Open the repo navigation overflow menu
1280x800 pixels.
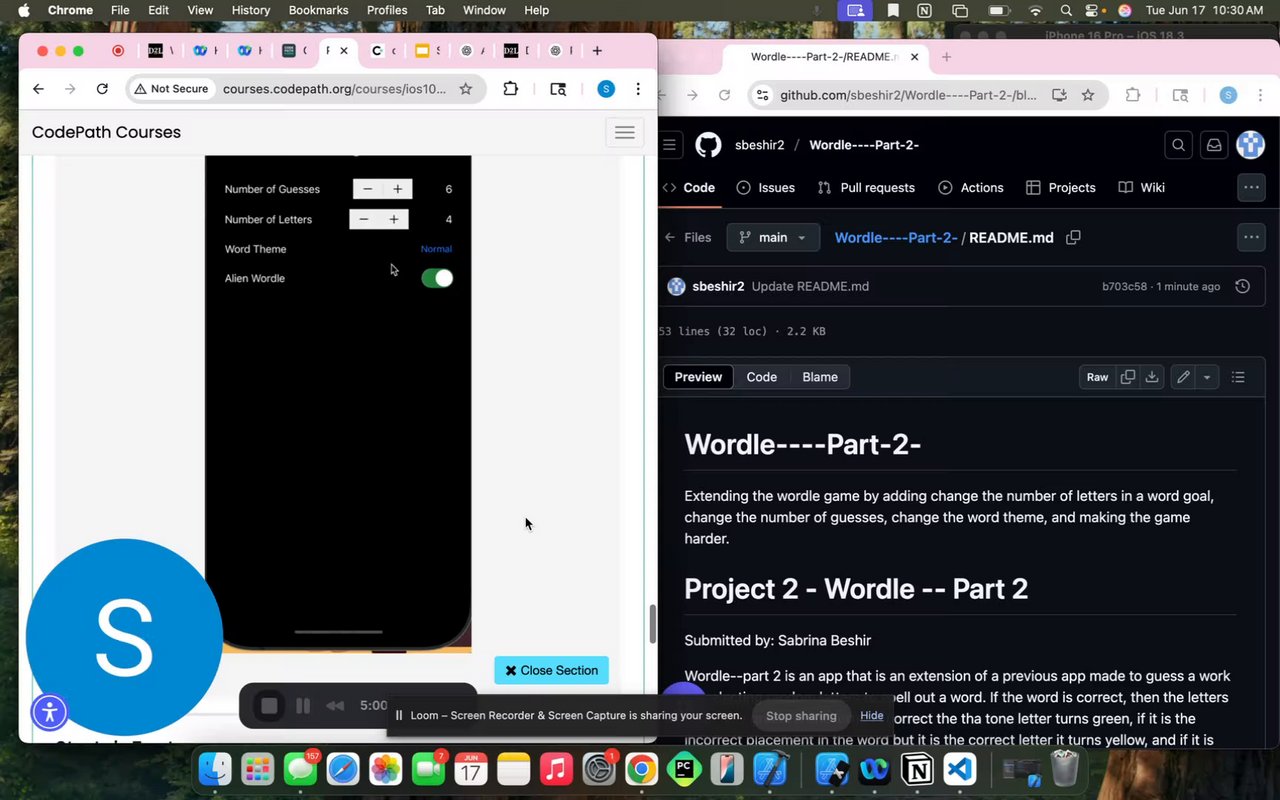tap(1251, 187)
